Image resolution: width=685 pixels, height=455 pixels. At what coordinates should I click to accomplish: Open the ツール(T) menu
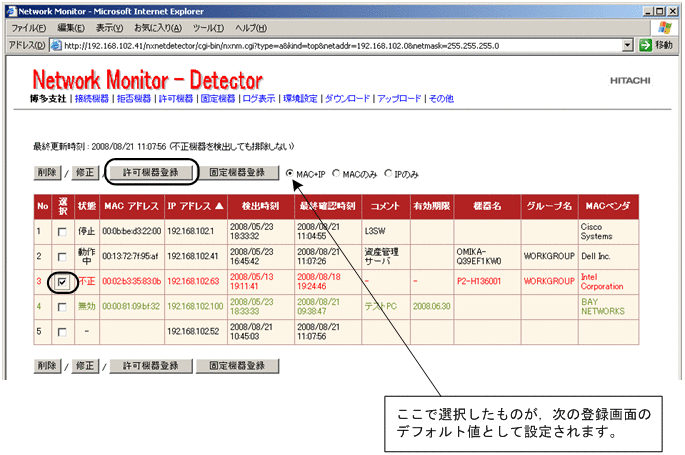(x=208, y=28)
